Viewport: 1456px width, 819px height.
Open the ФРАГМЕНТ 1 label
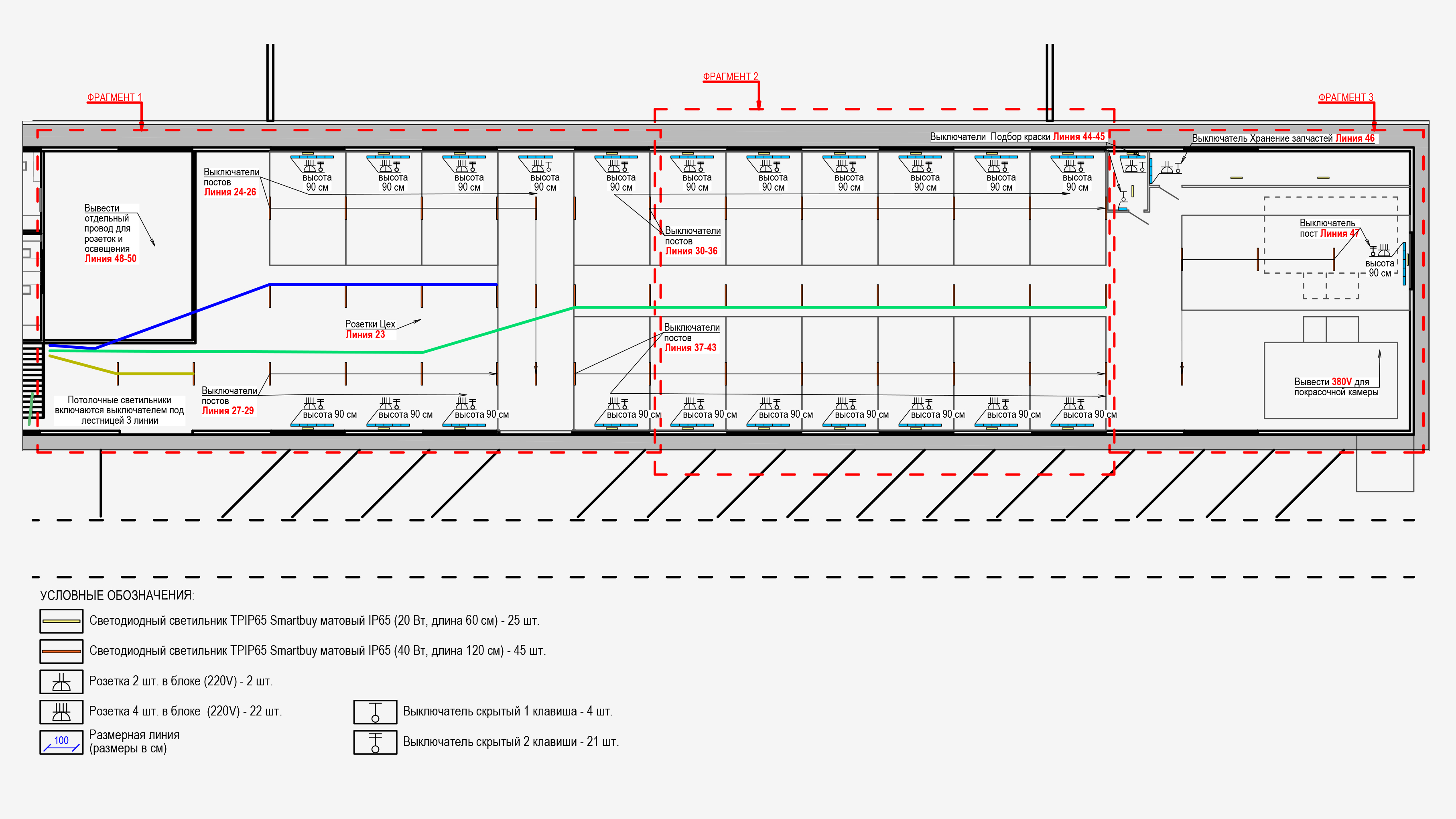coord(114,97)
